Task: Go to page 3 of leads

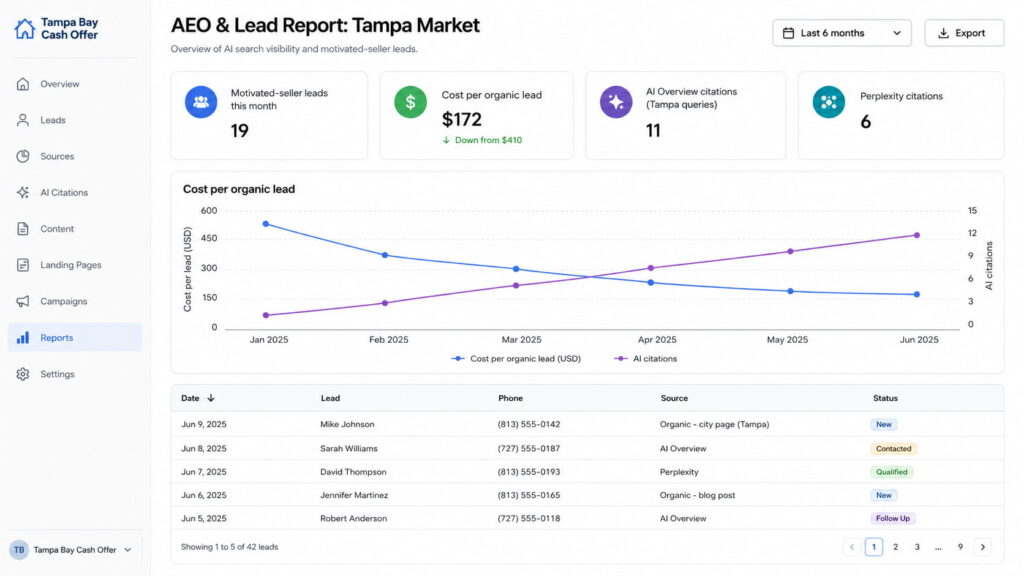Action: (917, 547)
